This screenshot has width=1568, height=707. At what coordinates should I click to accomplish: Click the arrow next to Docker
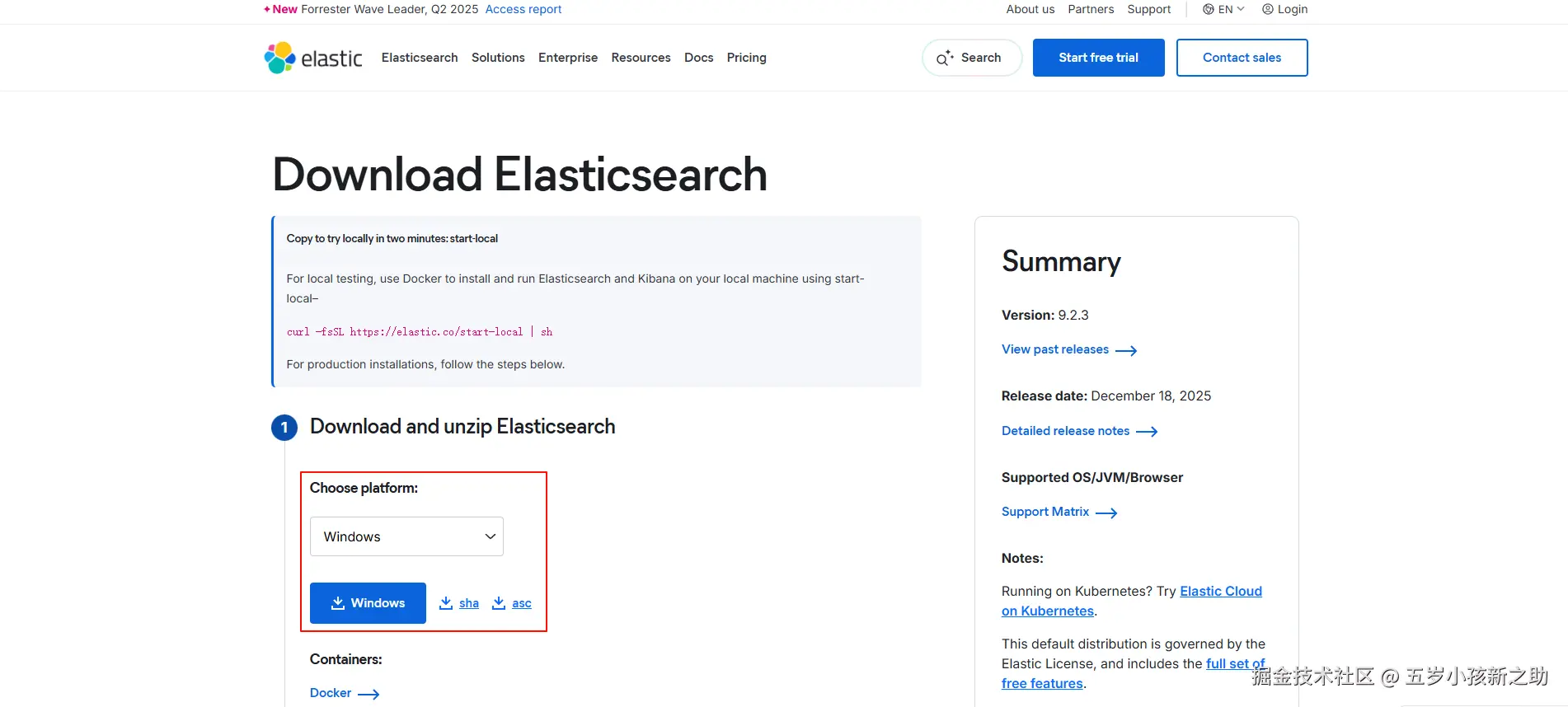tap(369, 694)
